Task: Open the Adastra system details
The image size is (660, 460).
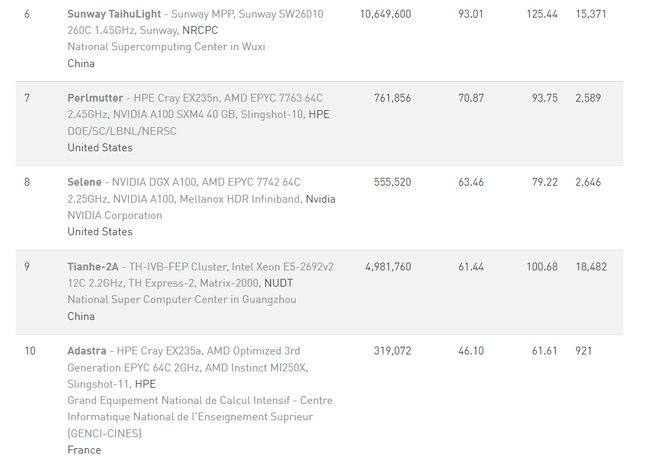Action: click(x=87, y=351)
